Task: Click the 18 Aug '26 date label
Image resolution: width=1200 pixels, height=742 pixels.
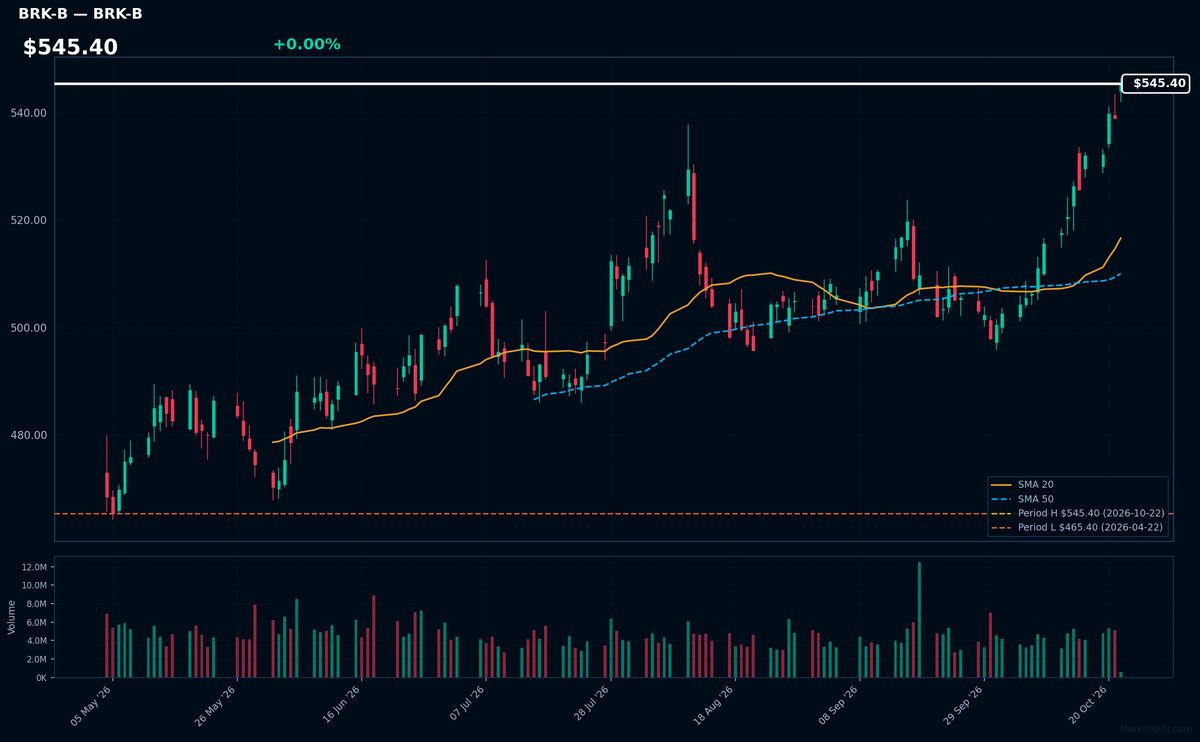Action: coord(715,705)
